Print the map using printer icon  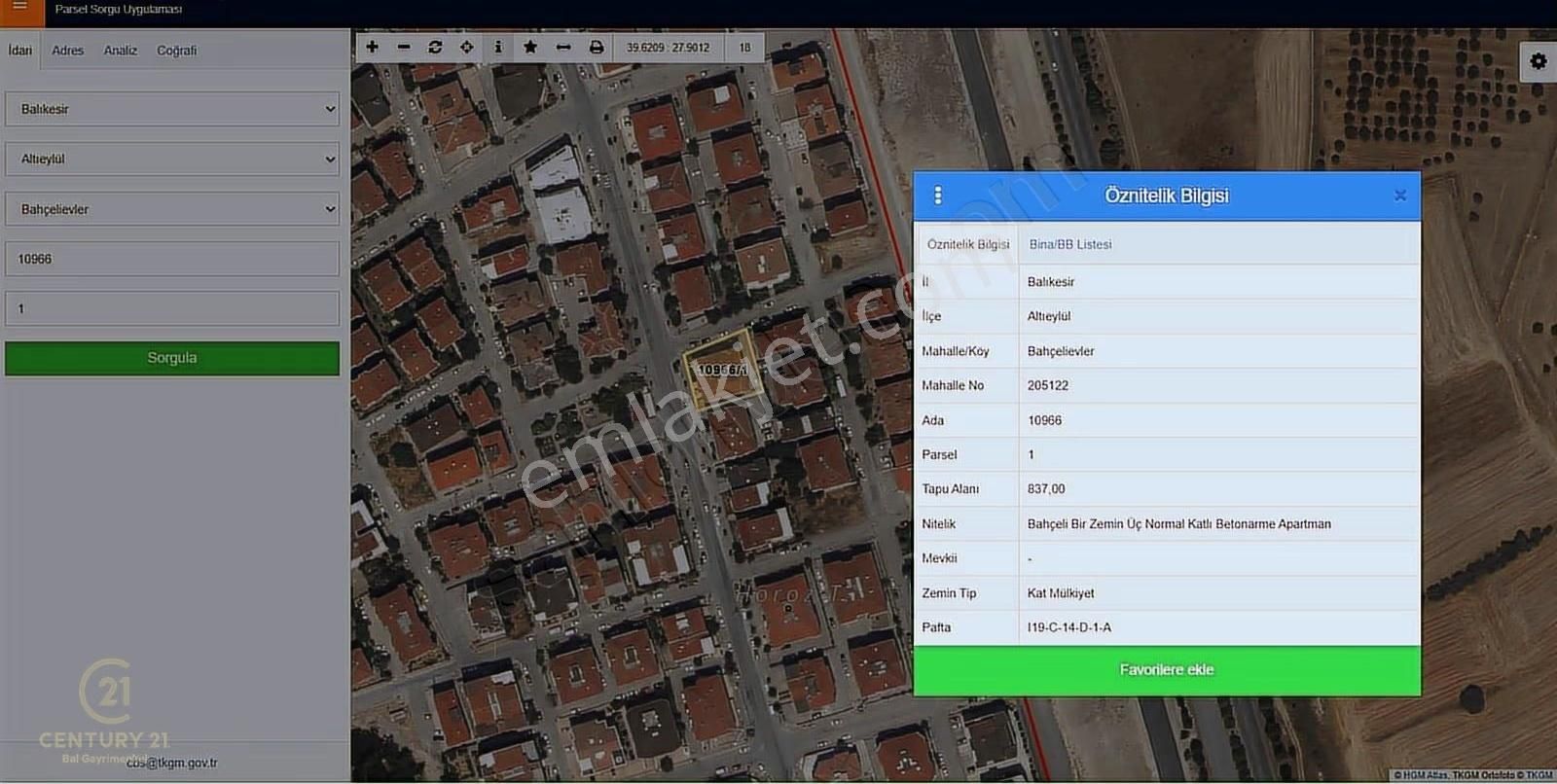pyautogui.click(x=597, y=47)
